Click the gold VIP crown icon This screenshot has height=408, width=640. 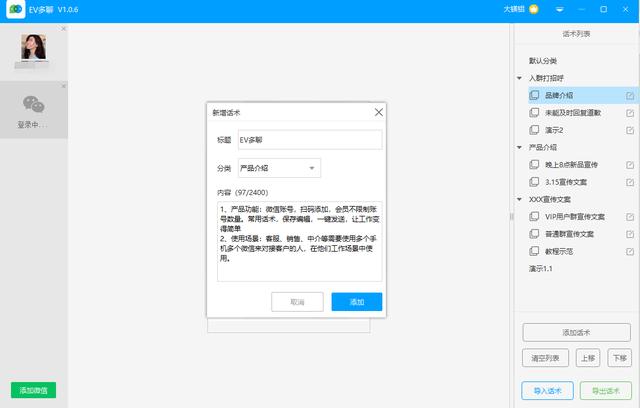point(533,9)
